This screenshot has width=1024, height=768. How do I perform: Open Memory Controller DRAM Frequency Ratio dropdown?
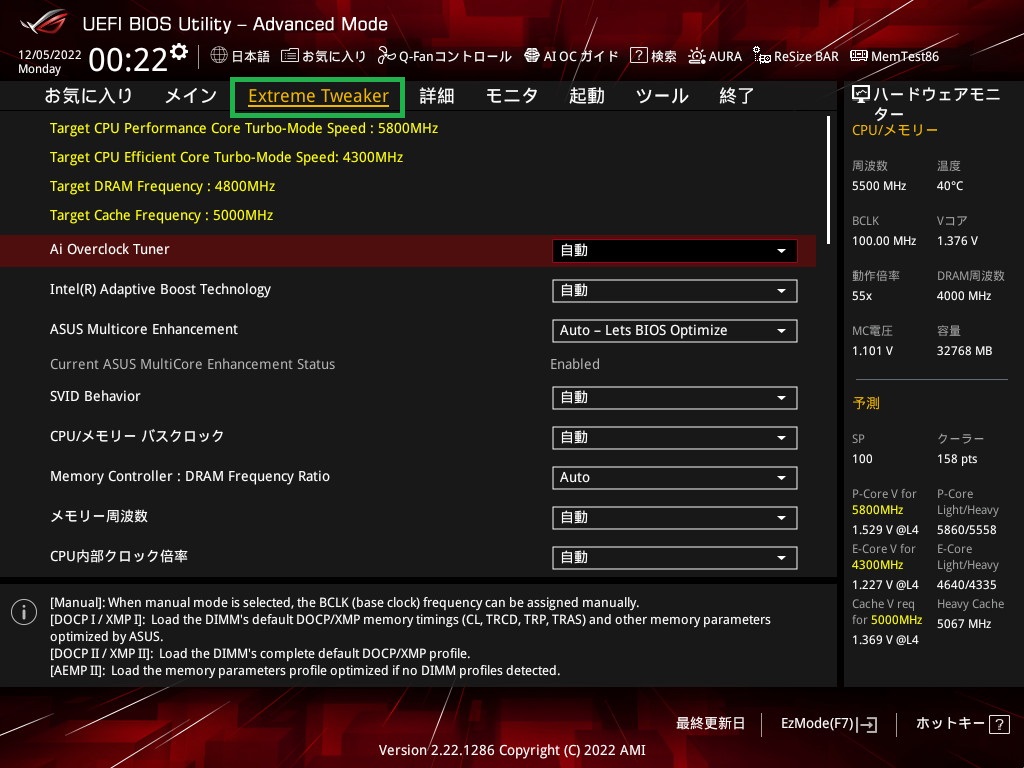pyautogui.click(x=675, y=477)
